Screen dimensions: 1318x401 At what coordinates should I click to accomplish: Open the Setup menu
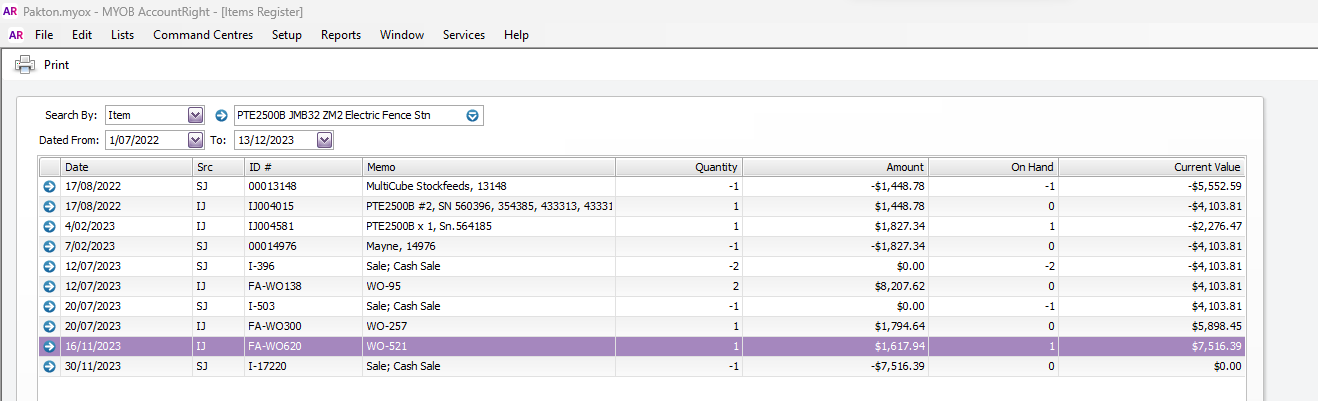(x=287, y=35)
